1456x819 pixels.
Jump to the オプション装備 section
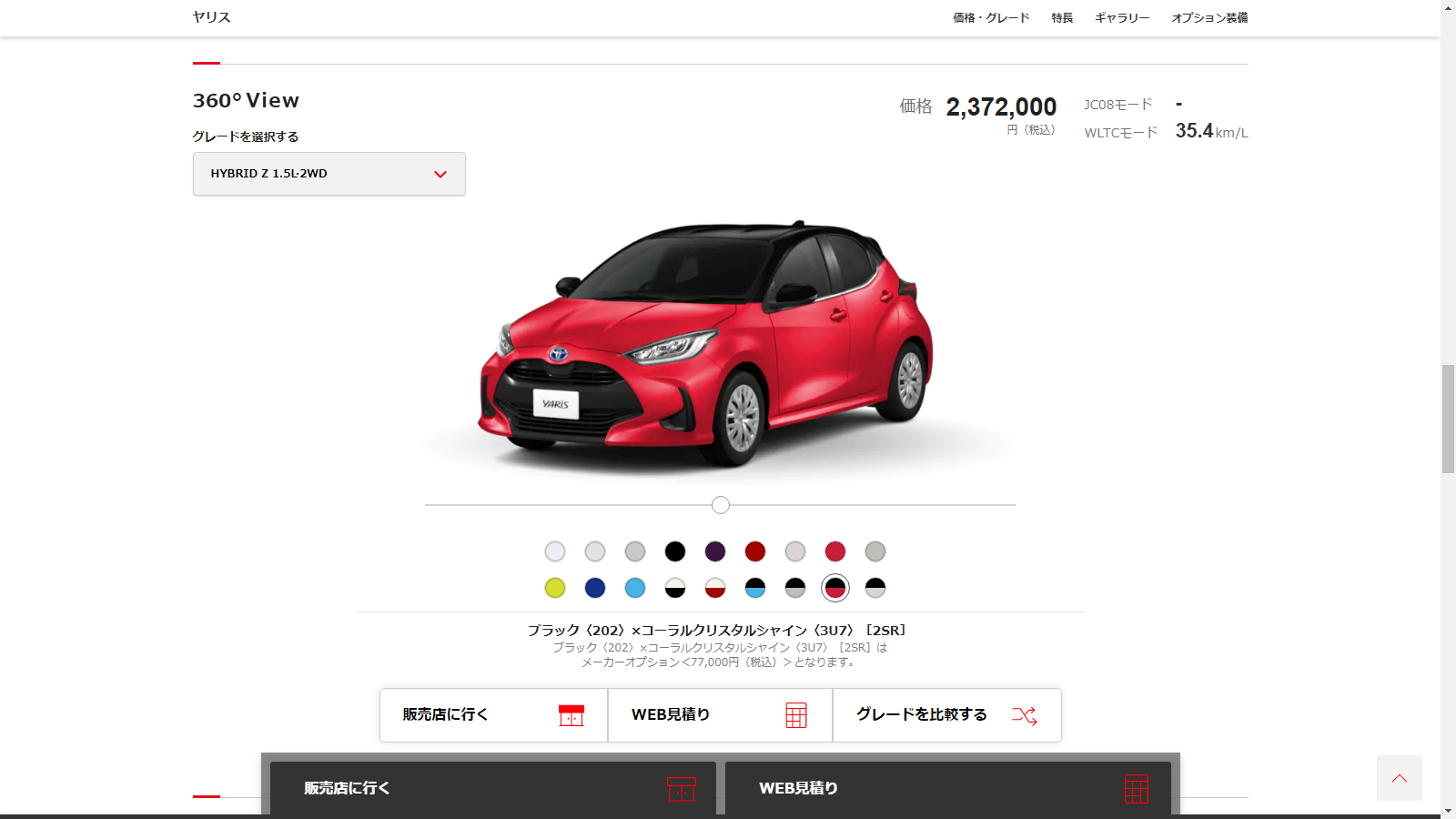pos(1209,17)
